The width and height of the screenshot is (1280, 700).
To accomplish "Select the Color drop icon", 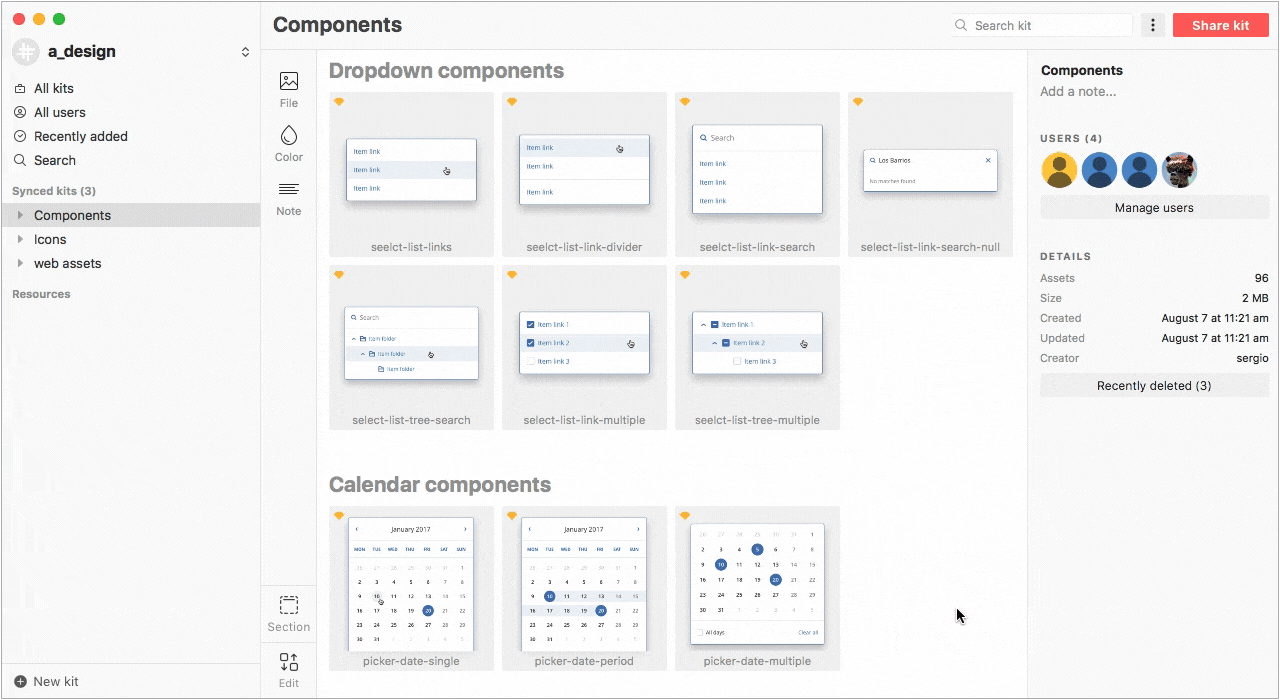I will (x=289, y=136).
